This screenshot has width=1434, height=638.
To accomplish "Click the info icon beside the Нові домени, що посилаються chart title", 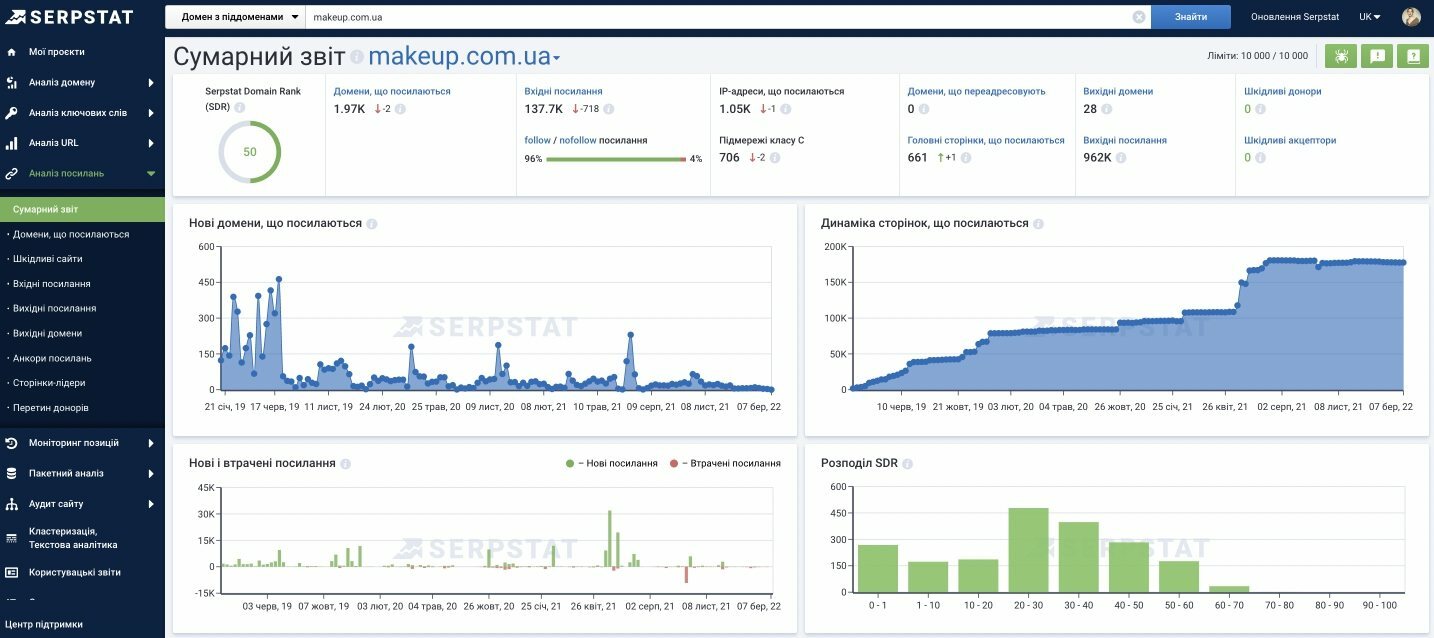I will (372, 224).
